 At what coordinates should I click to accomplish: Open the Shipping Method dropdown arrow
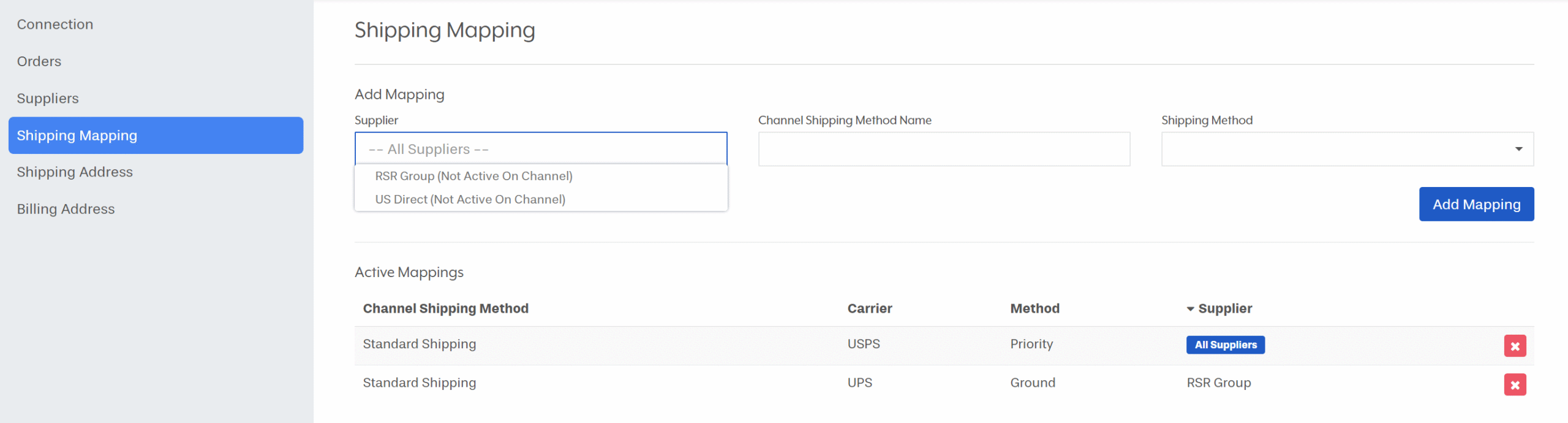click(1518, 149)
